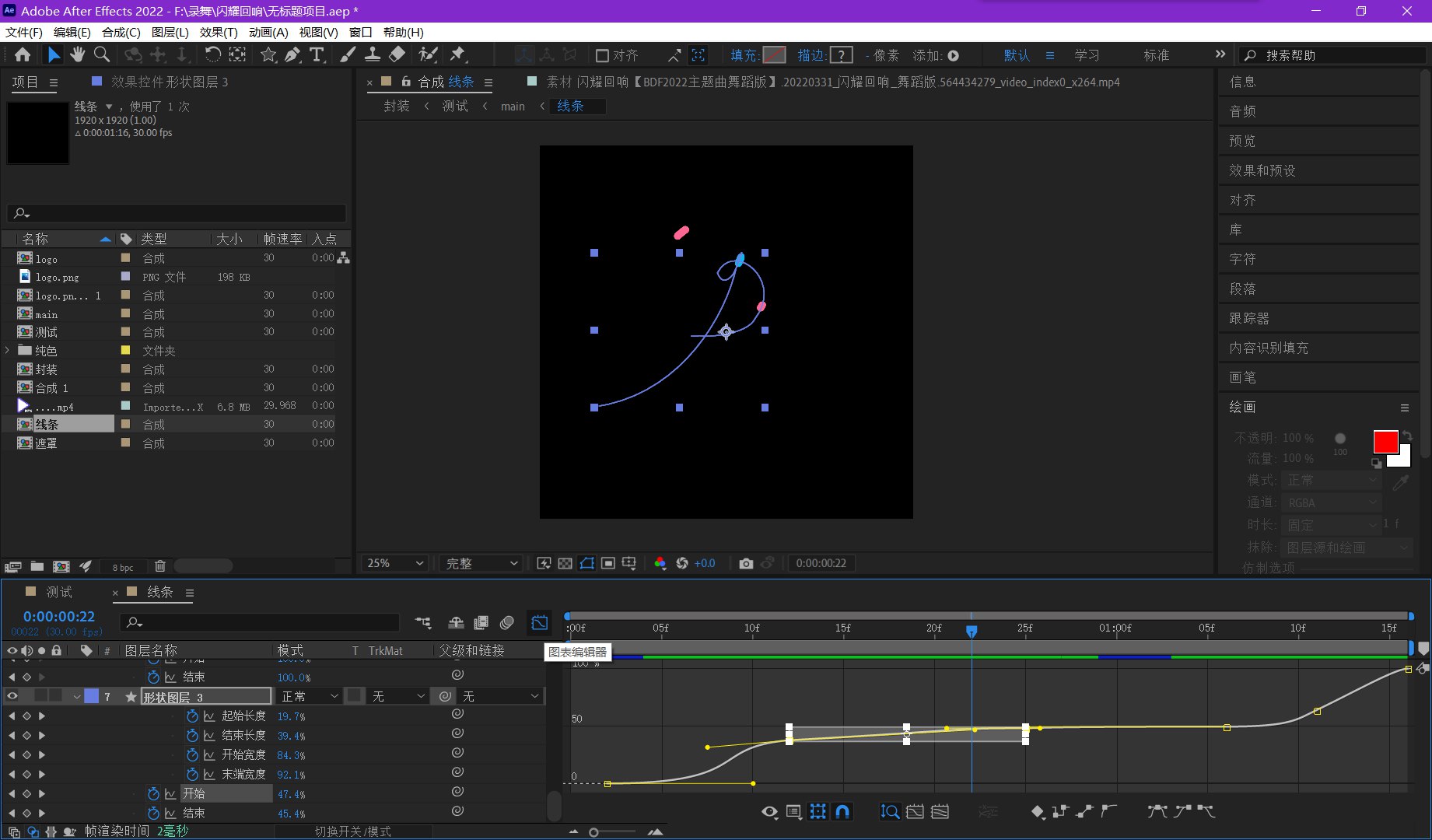Screen dimensions: 1432x840
Task: Select the Zoom magnifier tool
Action: [x=102, y=54]
